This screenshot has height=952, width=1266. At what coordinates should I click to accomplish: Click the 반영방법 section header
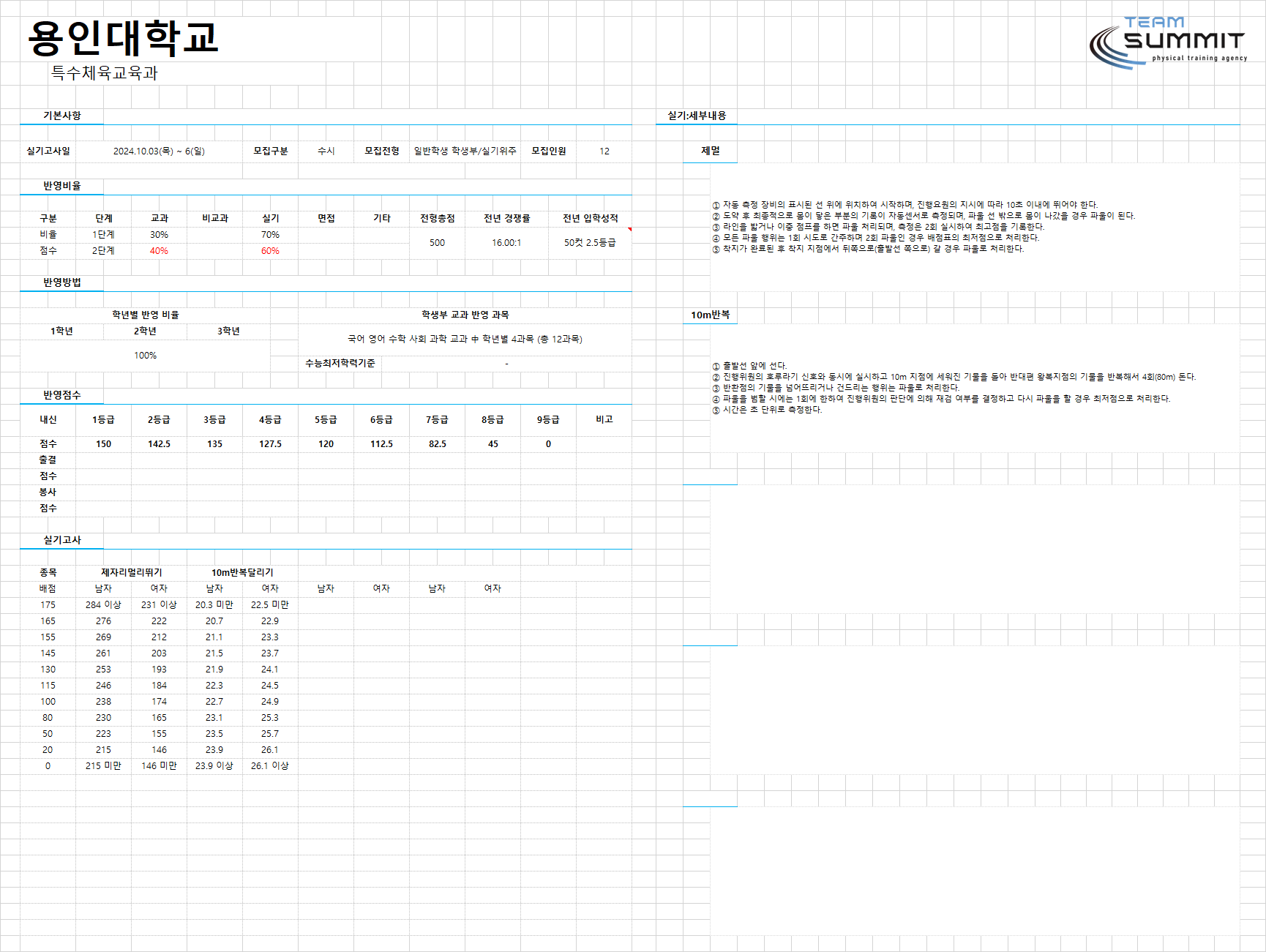[62, 282]
